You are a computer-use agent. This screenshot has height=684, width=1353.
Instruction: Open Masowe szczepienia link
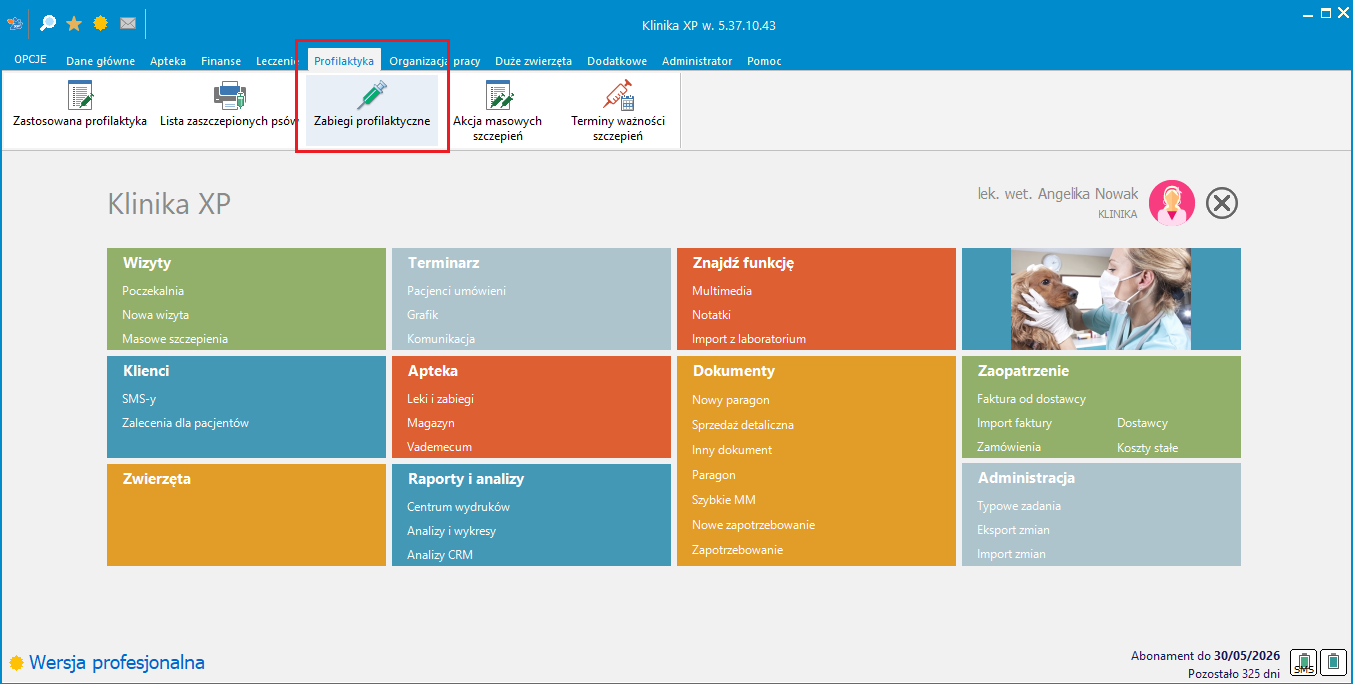175,339
